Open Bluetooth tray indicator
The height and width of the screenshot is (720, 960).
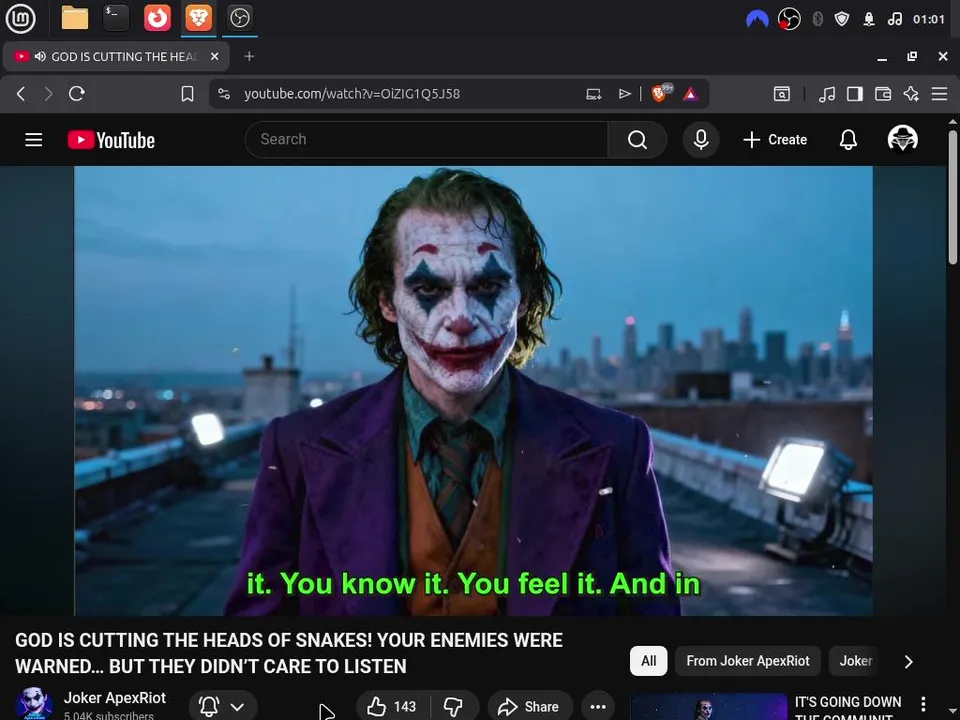[817, 20]
